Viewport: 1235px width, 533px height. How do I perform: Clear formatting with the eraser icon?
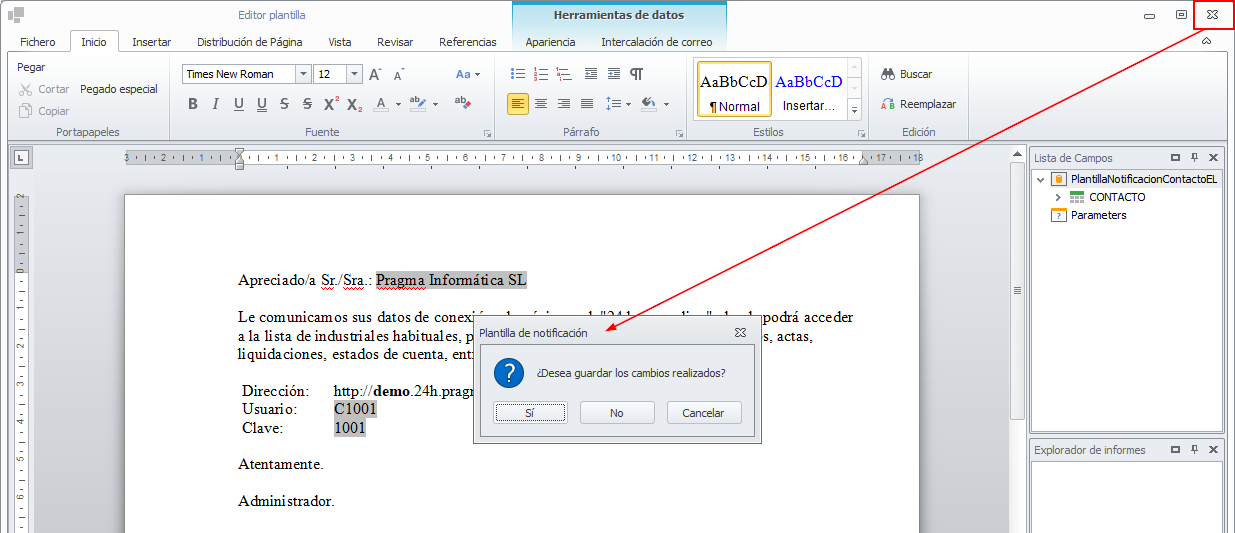coord(462,103)
